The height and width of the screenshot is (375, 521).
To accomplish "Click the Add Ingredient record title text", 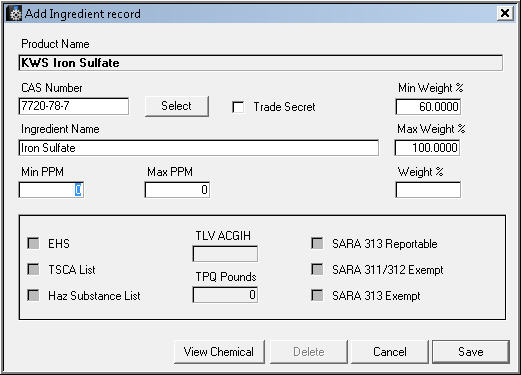I will click(83, 14).
